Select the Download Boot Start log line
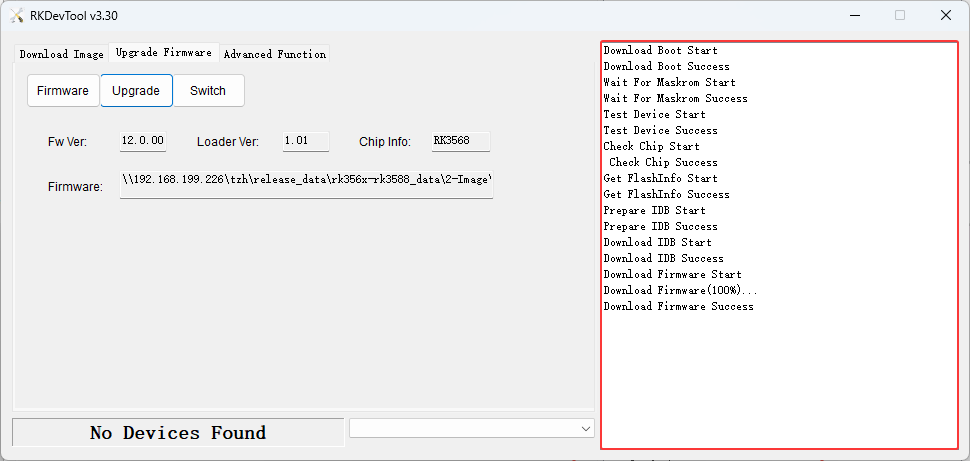Image resolution: width=970 pixels, height=461 pixels. (x=660, y=50)
